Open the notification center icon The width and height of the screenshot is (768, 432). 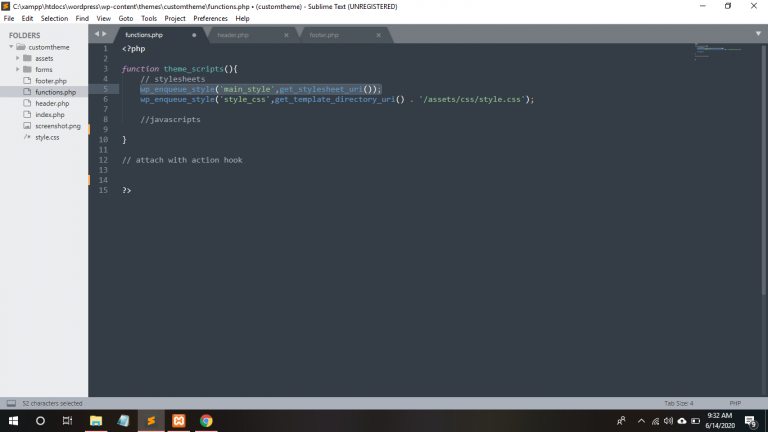pyautogui.click(x=750, y=421)
